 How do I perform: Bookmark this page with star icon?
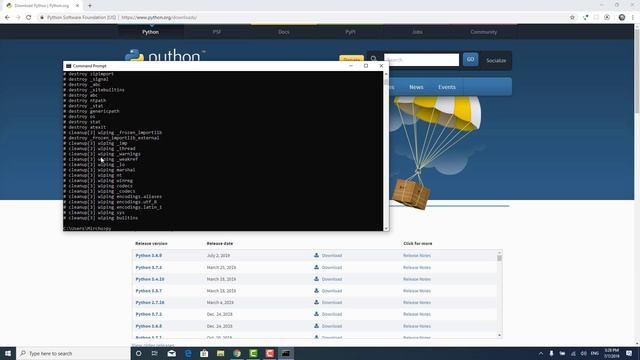pyautogui.click(x=572, y=18)
